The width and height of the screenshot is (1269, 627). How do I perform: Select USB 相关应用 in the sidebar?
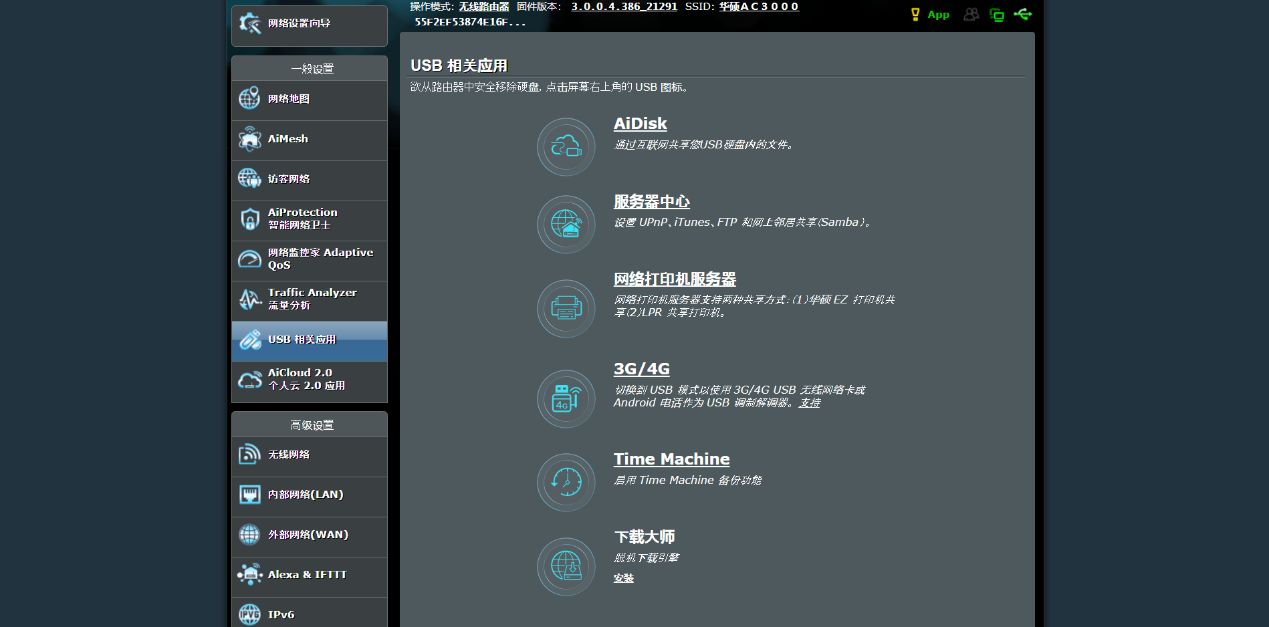309,341
